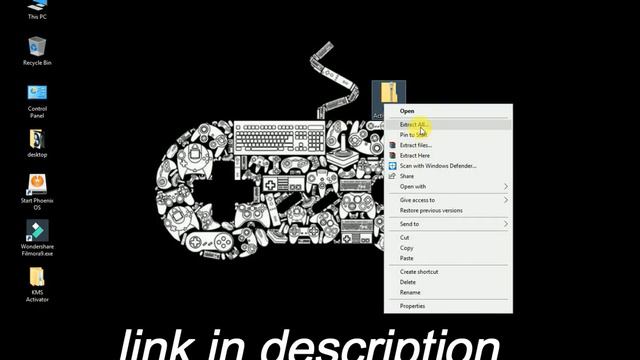640x360 pixels.
Task: Click the Open with menu label
Action: 413,187
